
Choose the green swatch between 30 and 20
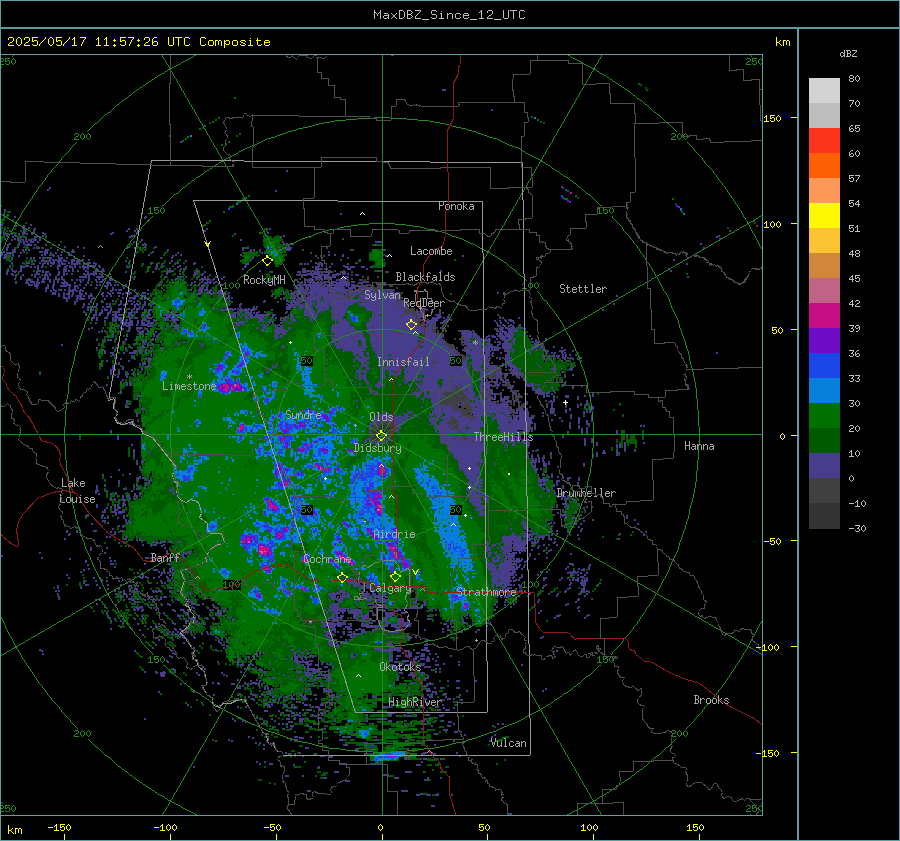tap(824, 416)
